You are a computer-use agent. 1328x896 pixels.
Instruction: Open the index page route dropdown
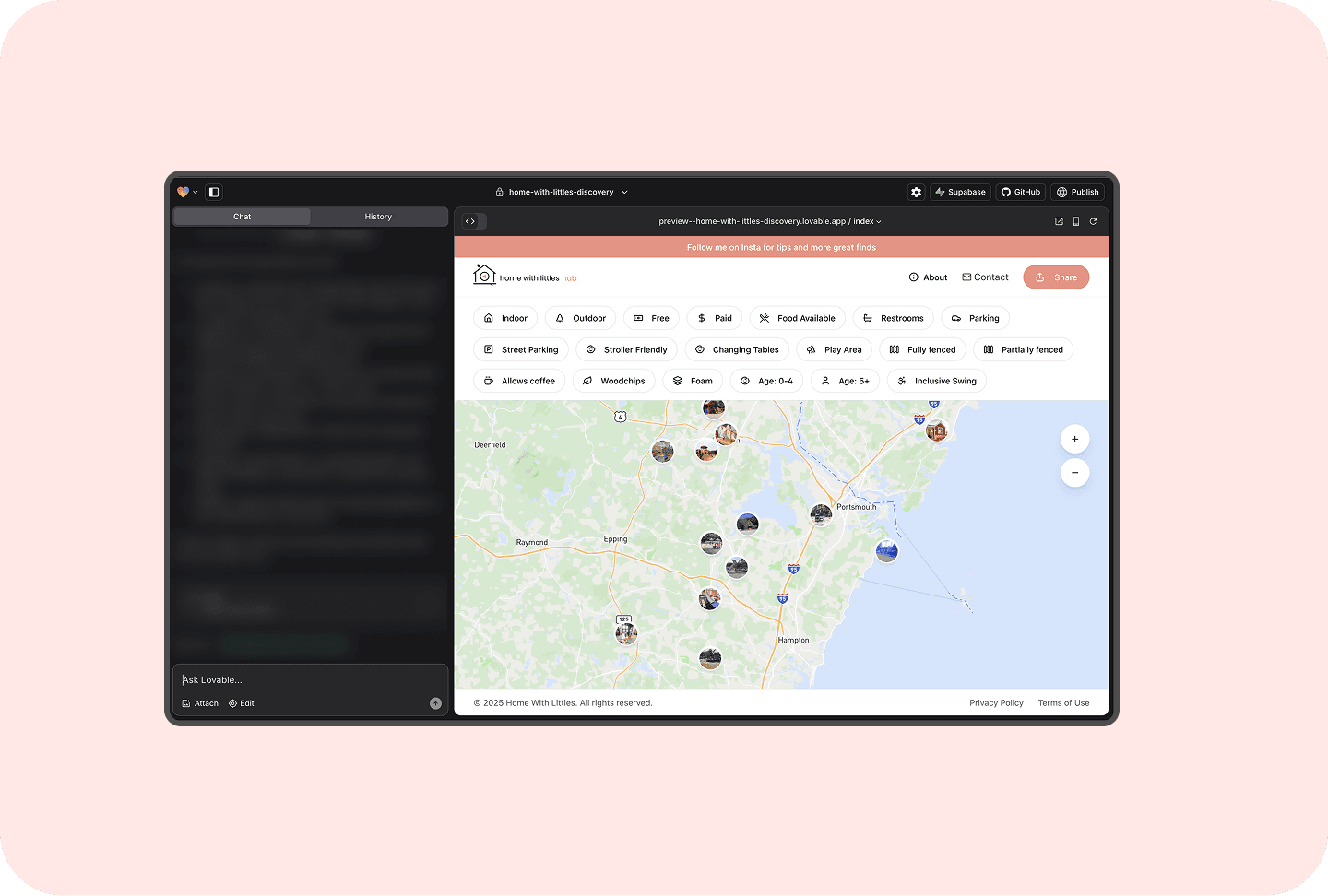coord(867,221)
